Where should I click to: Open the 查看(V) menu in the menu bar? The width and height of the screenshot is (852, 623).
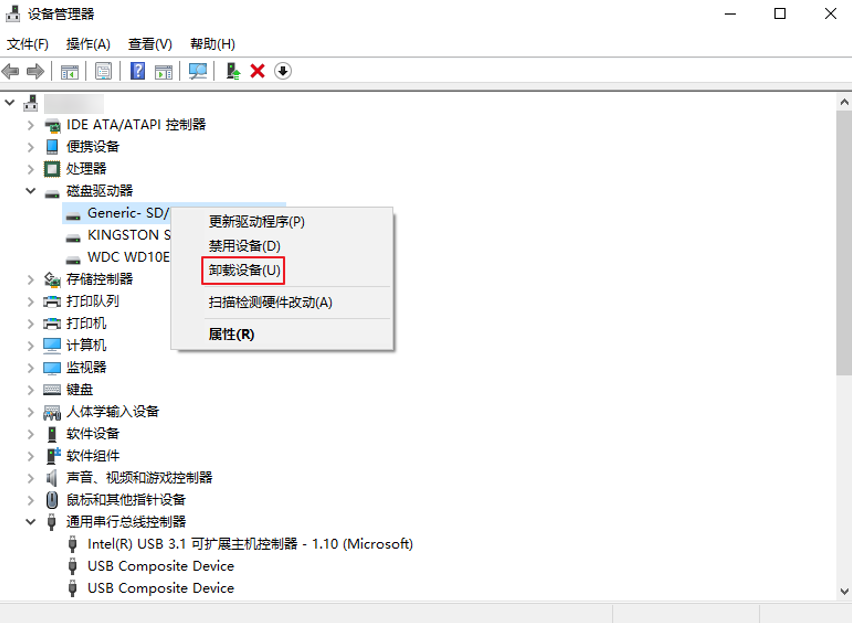coord(150,44)
